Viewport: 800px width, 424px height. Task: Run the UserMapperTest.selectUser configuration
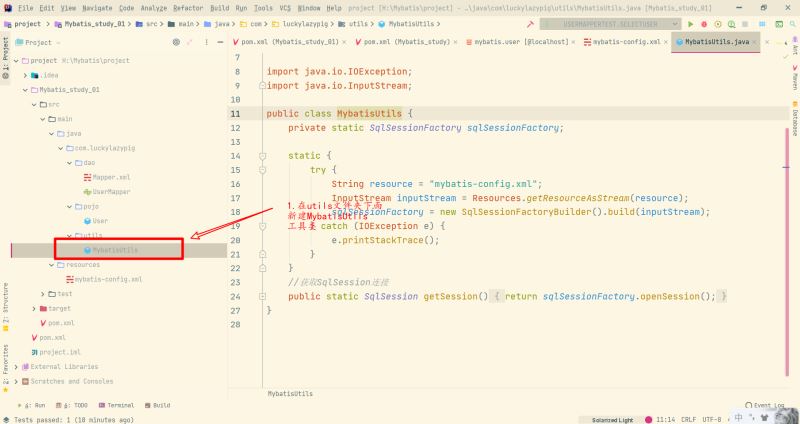pyautogui.click(x=691, y=24)
